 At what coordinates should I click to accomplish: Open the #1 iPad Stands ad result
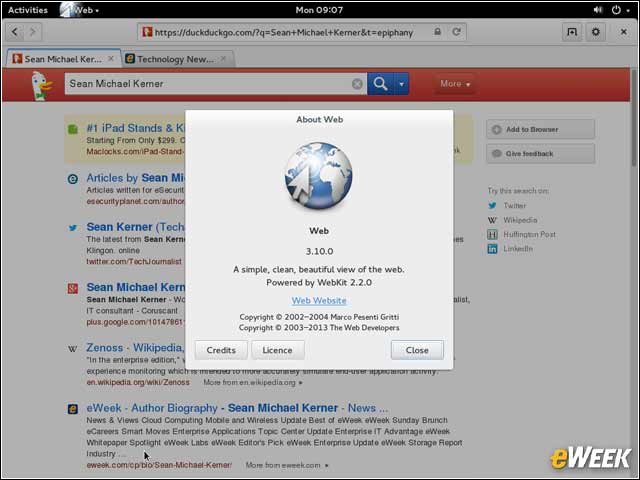(x=136, y=128)
